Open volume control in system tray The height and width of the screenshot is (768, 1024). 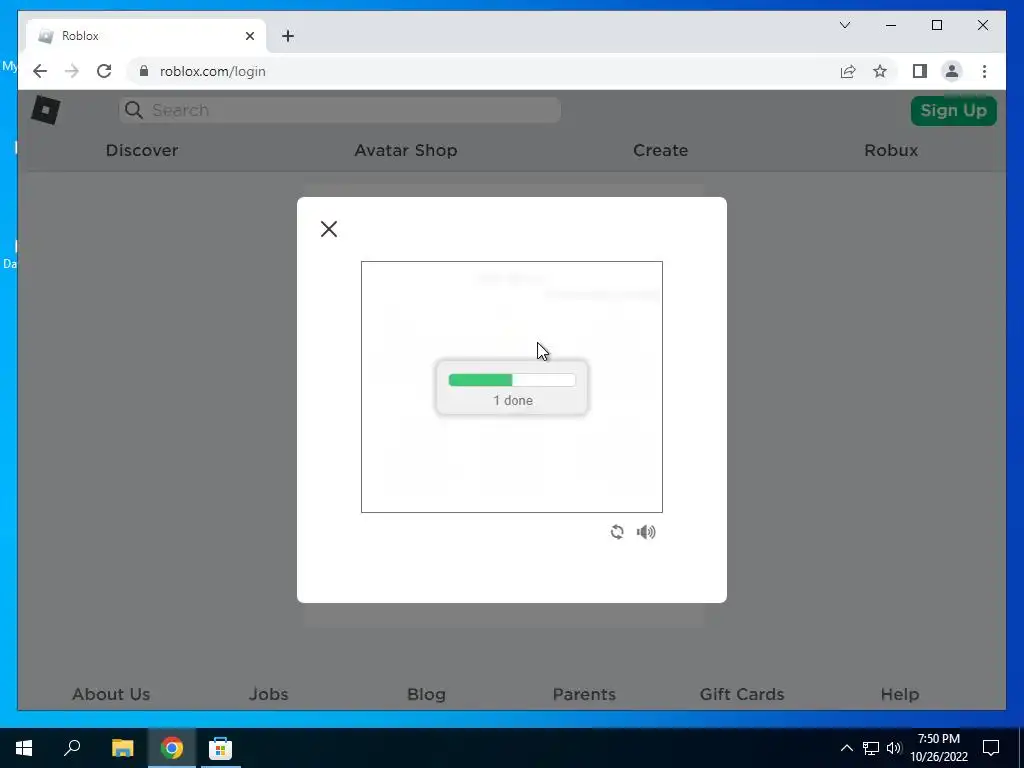click(x=894, y=748)
